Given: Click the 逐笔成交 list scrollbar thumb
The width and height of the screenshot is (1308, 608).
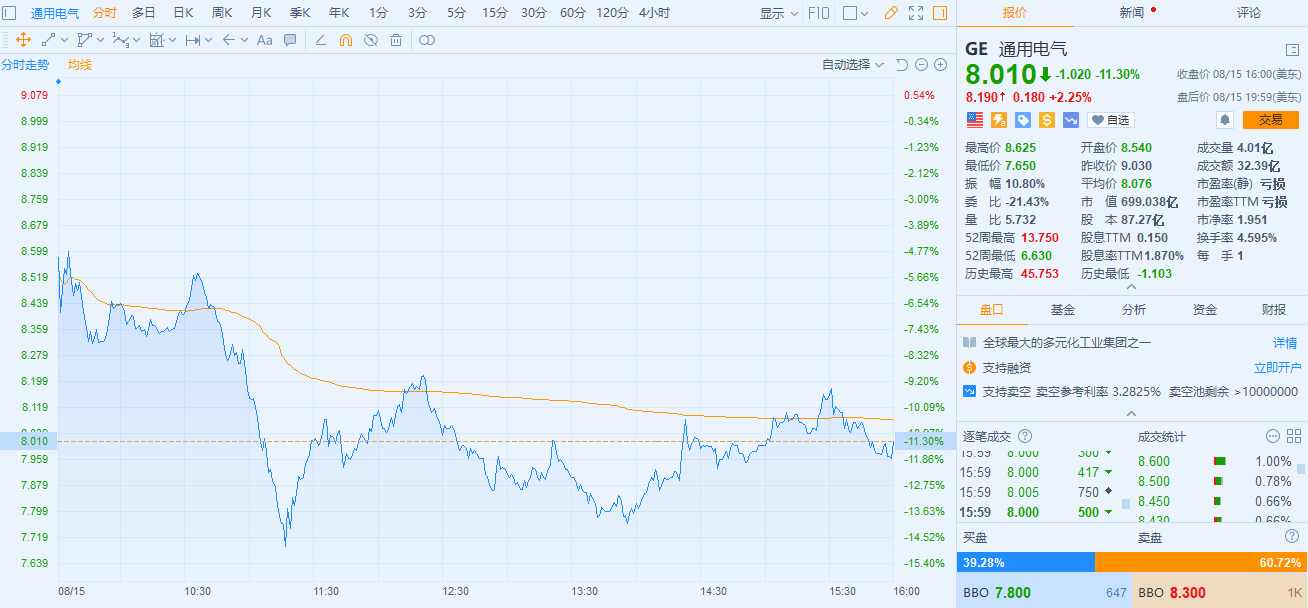Looking at the screenshot, I should (1125, 503).
